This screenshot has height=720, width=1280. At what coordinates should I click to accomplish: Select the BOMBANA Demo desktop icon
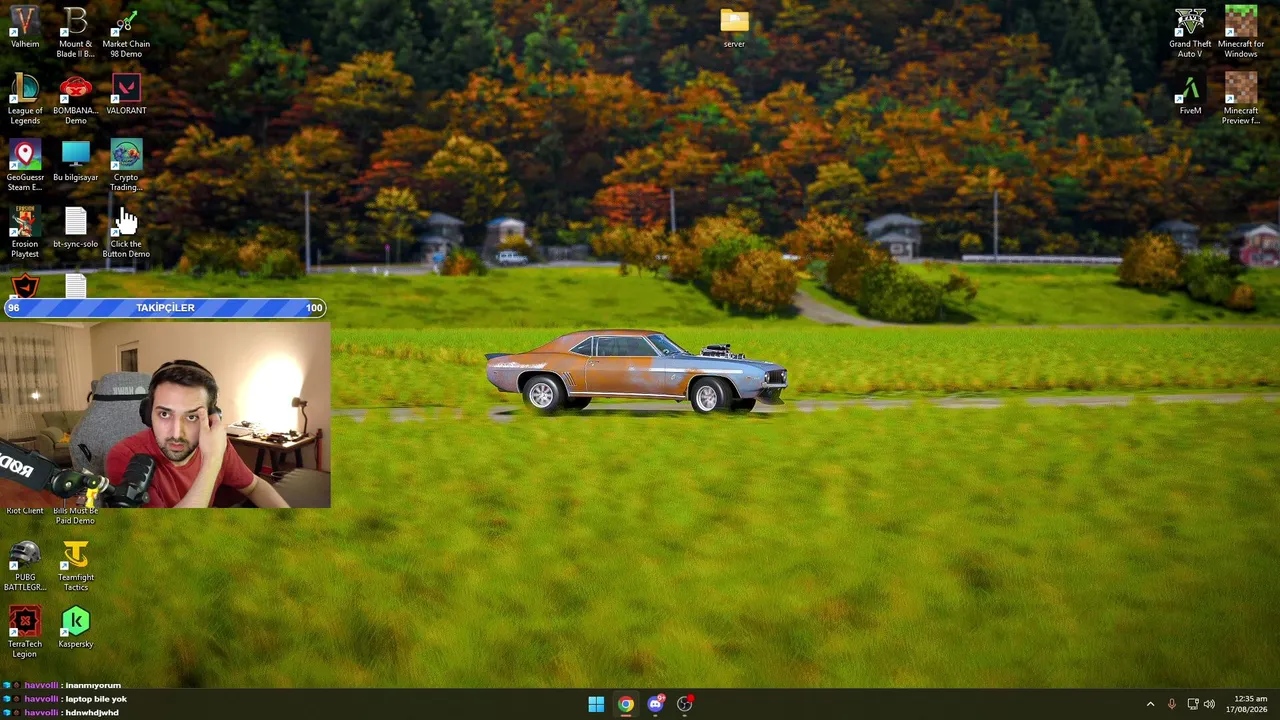(x=75, y=100)
